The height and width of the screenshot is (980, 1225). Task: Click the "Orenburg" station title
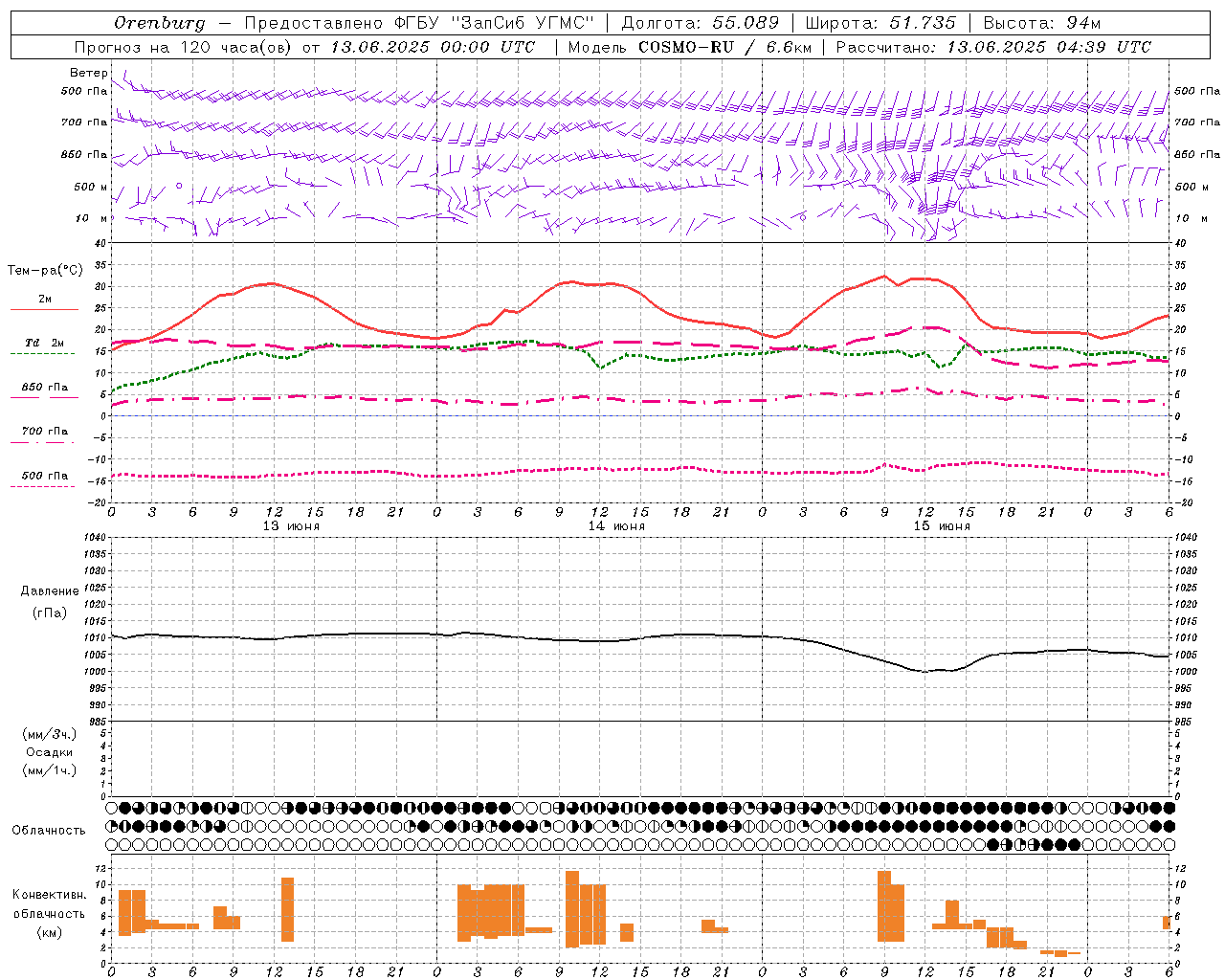coord(159,23)
